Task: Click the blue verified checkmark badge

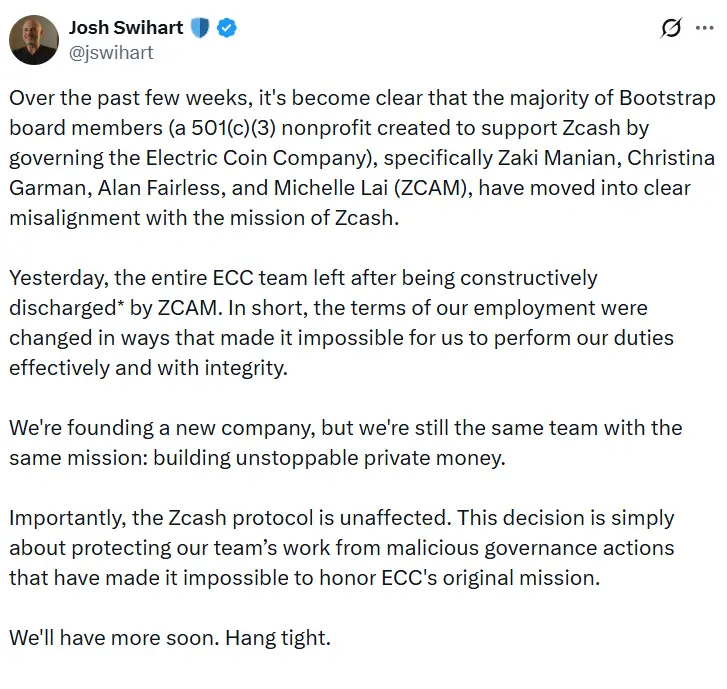Action: (228, 28)
